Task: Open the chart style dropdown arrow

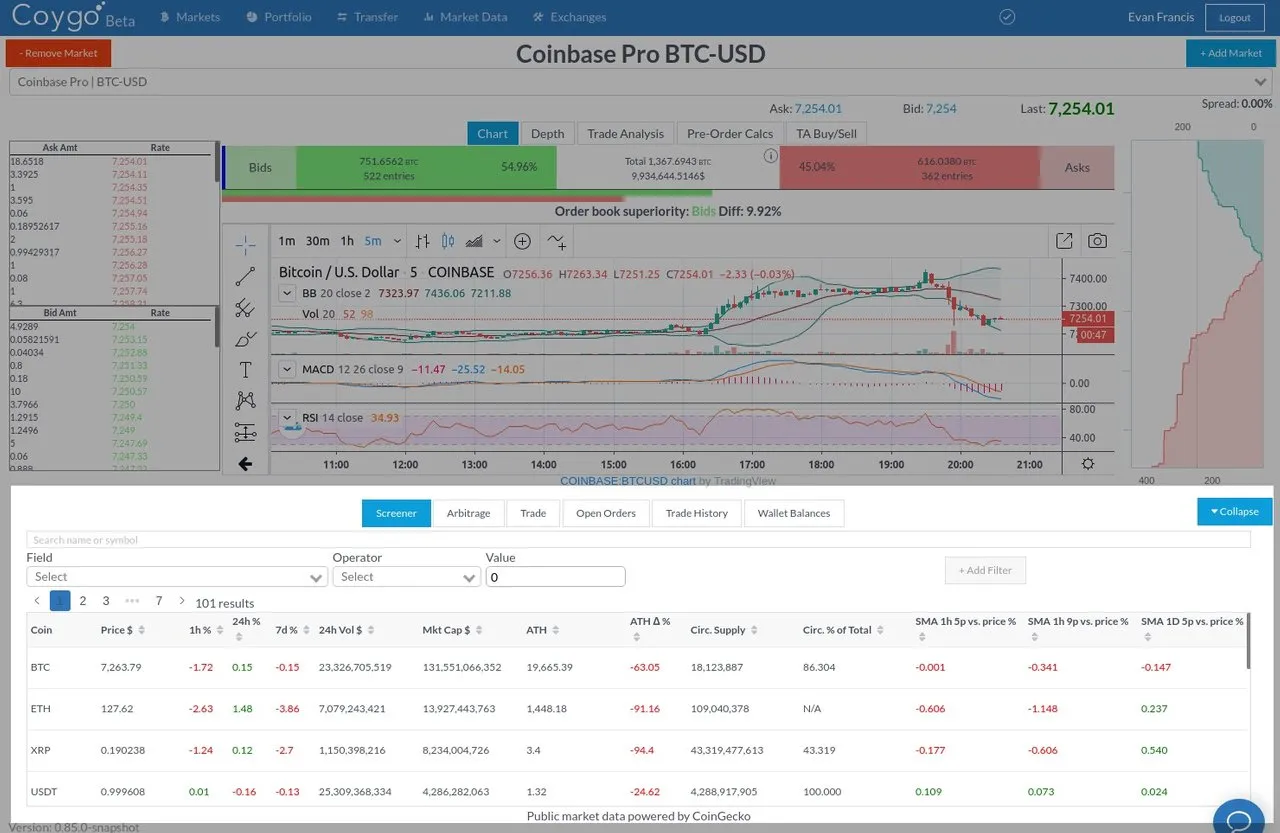Action: [x=497, y=241]
